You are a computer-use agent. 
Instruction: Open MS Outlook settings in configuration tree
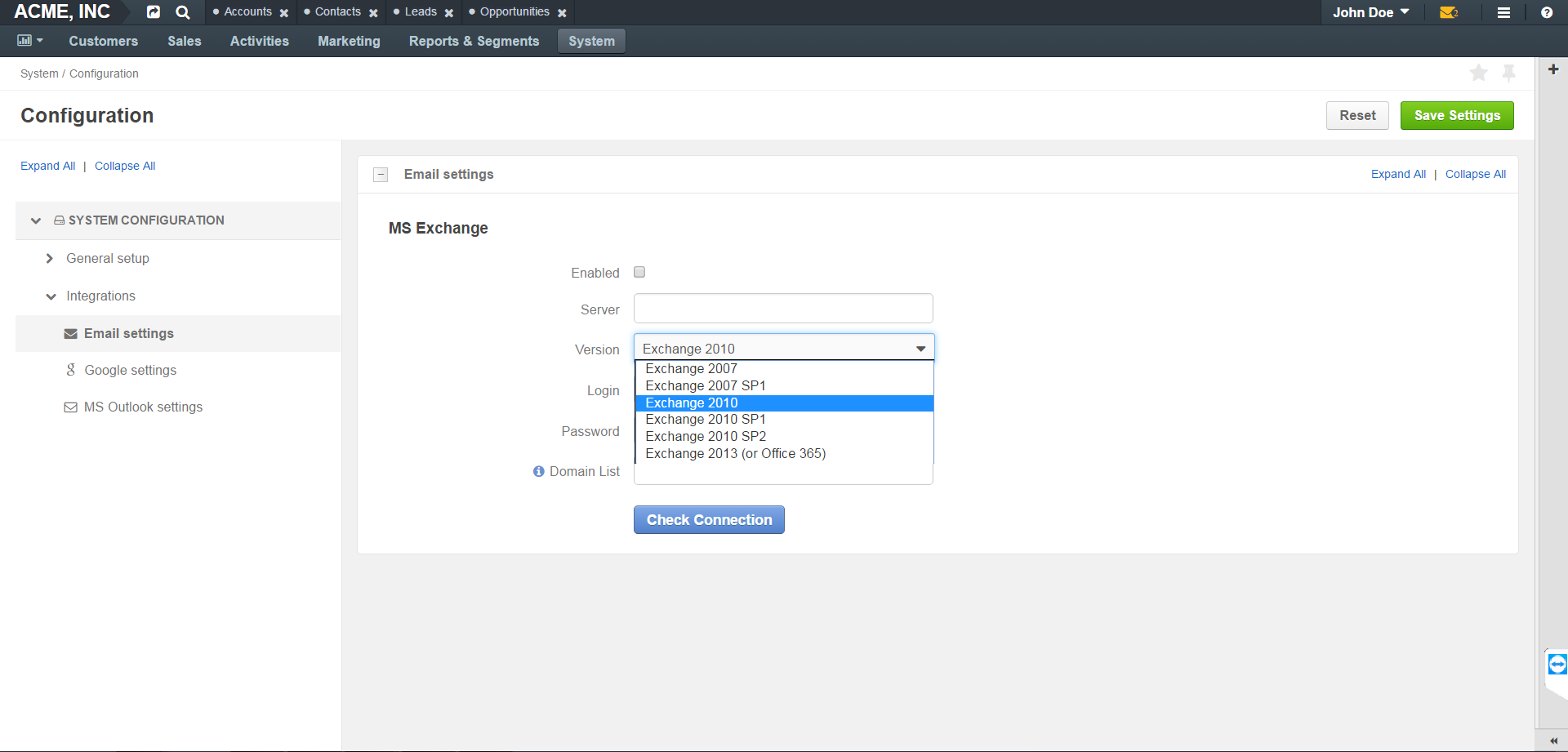[144, 407]
